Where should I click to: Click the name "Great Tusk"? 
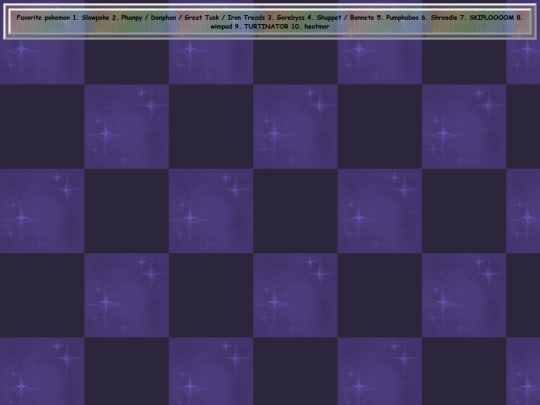click(x=202, y=18)
